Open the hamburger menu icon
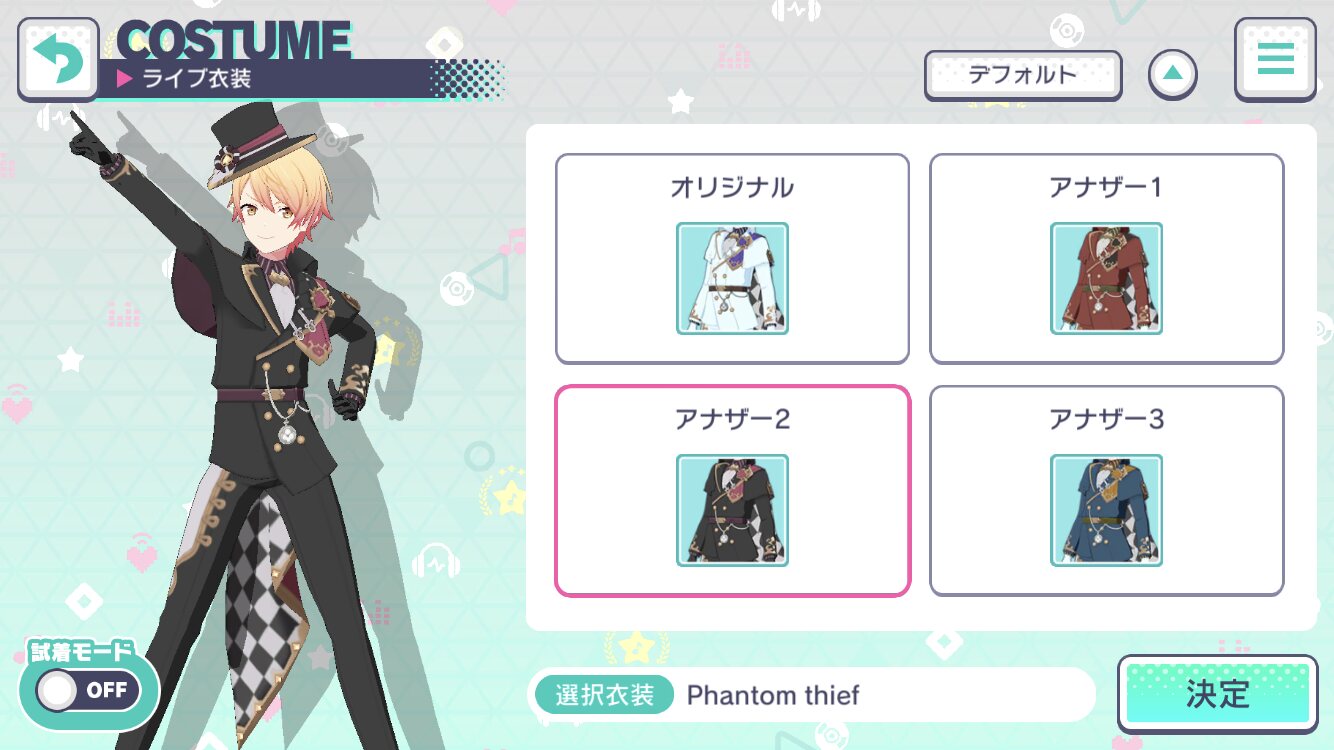The height and width of the screenshot is (750, 1334). pyautogui.click(x=1275, y=59)
